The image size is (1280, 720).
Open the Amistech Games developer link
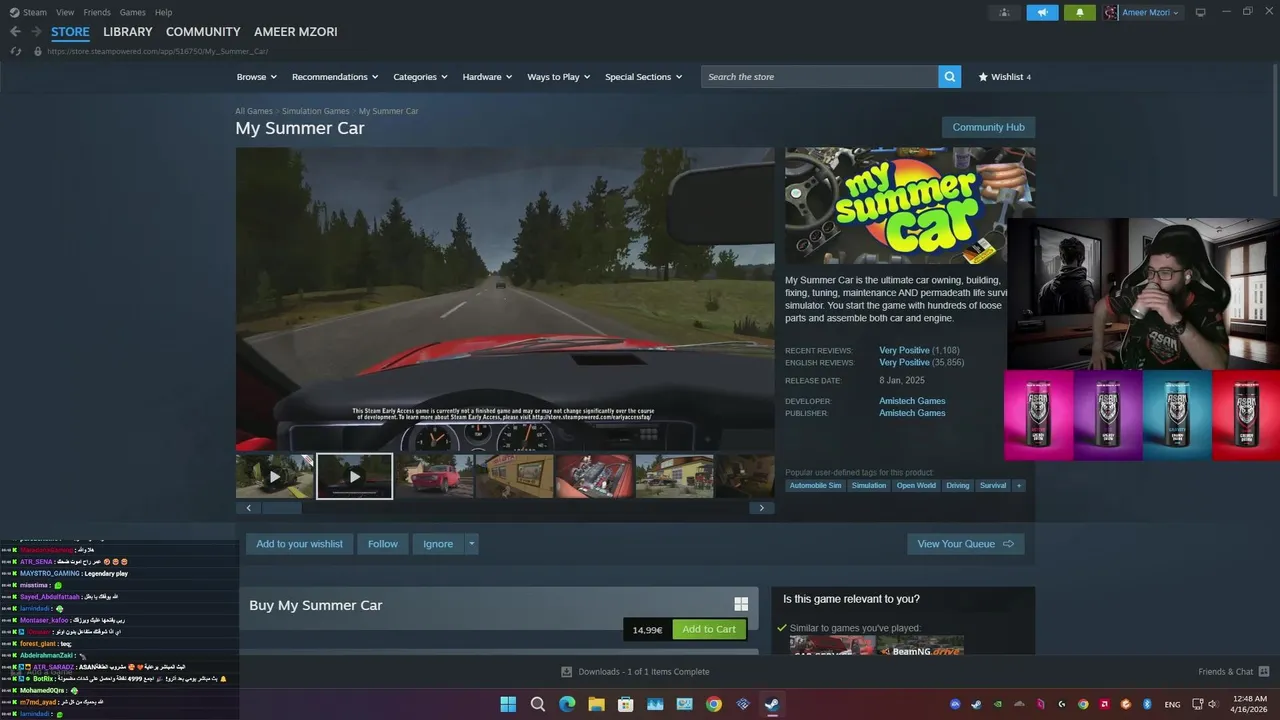point(912,401)
